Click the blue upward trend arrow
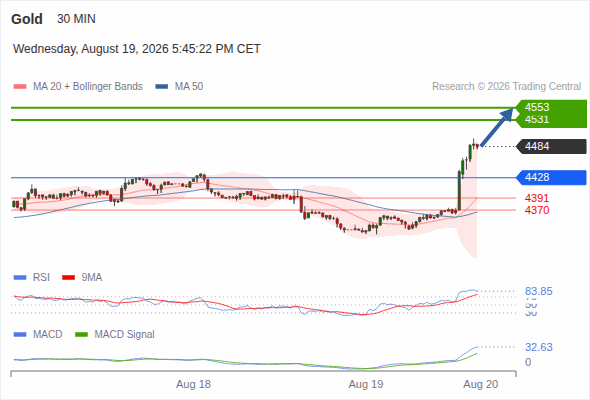The height and width of the screenshot is (400, 590). click(x=497, y=127)
